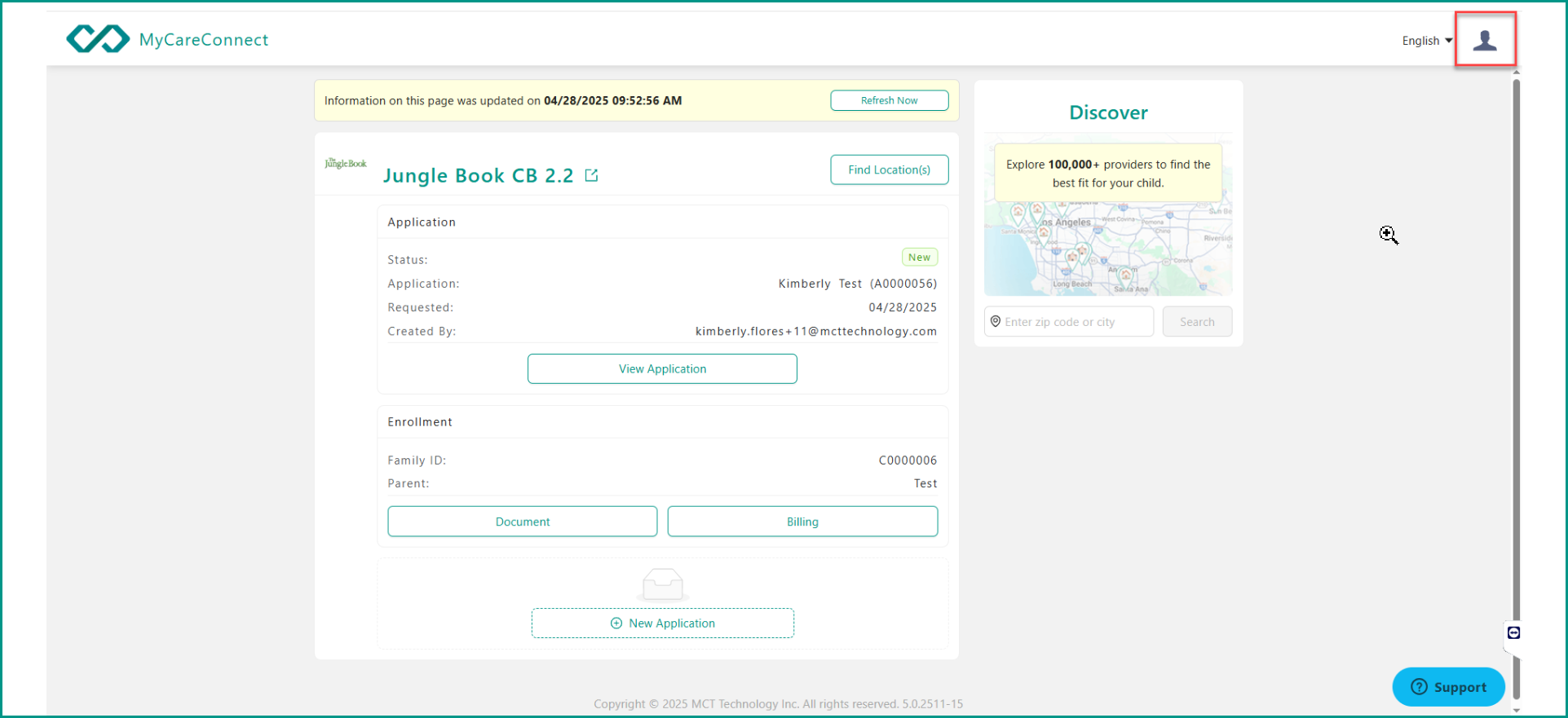The width and height of the screenshot is (1568, 718).
Task: Click the side widget collapse icon
Action: point(1513,633)
